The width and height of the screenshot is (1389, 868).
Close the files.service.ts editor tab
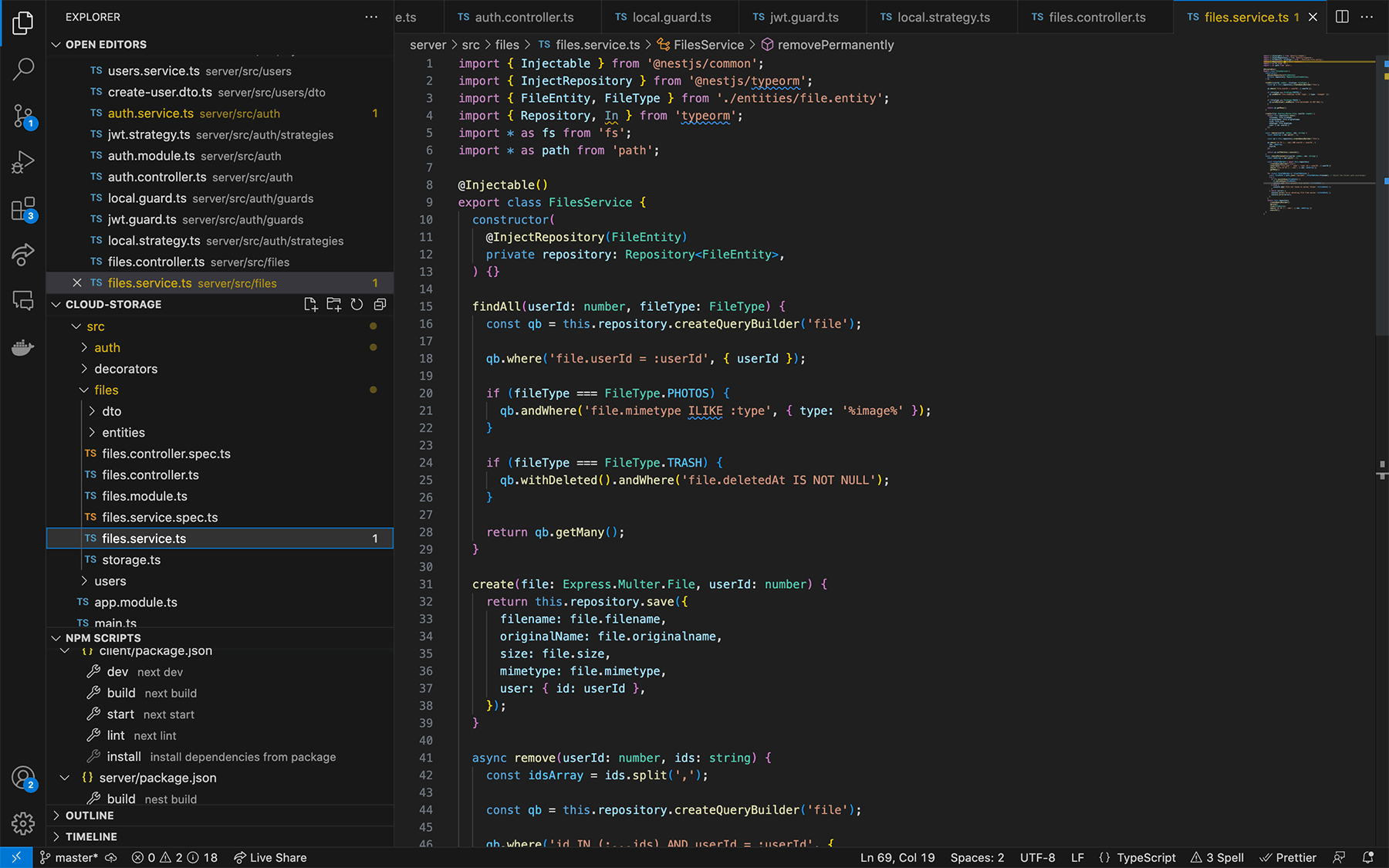(1313, 17)
